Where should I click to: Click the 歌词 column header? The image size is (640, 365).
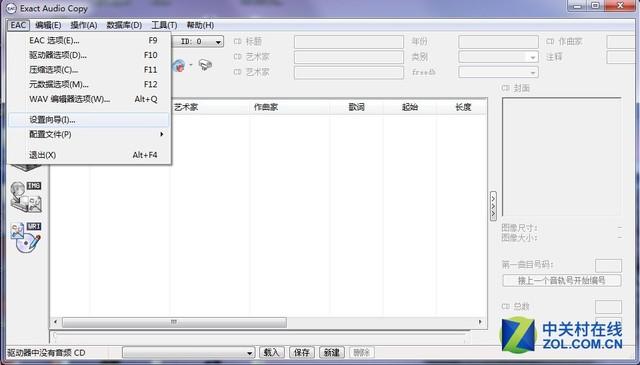coord(356,107)
